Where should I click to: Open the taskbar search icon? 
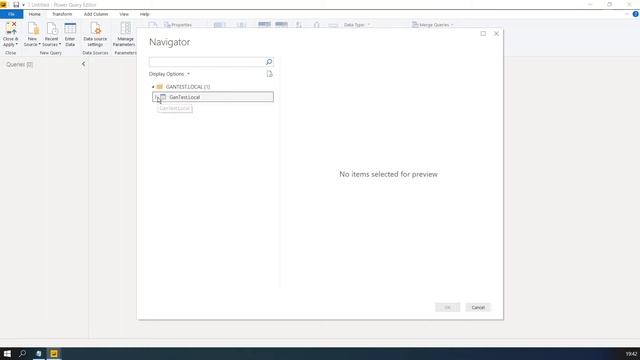(x=22, y=353)
